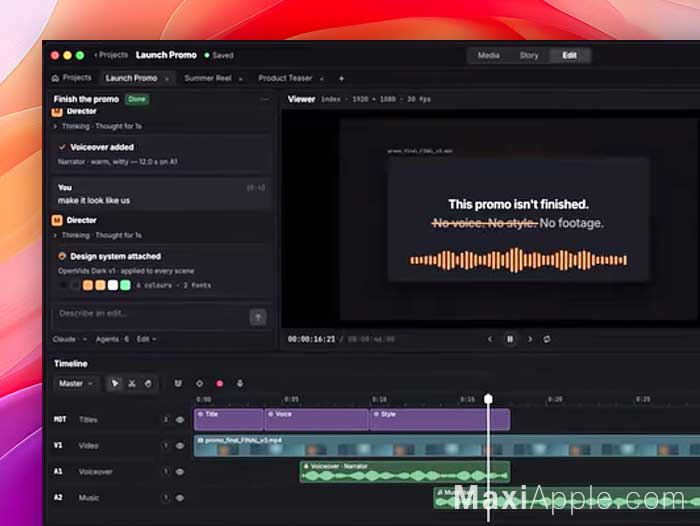Toggle visibility of the Music track
The image size is (700, 526).
click(180, 498)
